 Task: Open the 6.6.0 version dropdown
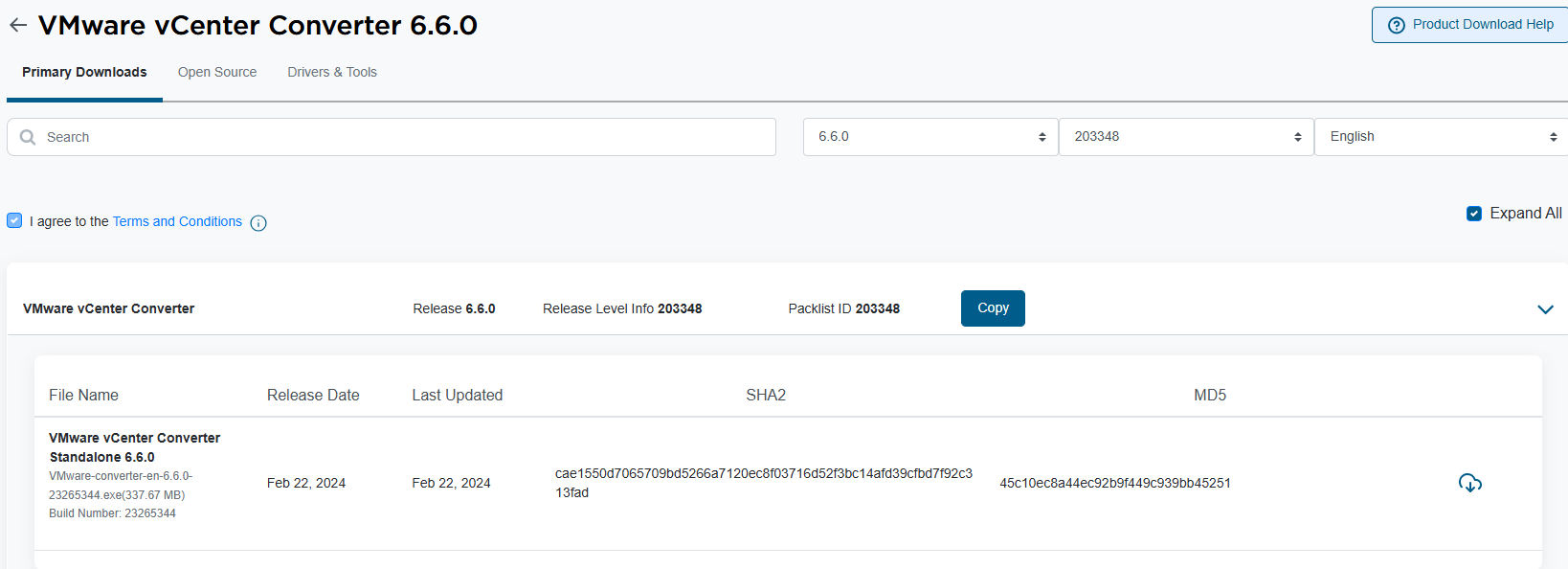pos(930,137)
